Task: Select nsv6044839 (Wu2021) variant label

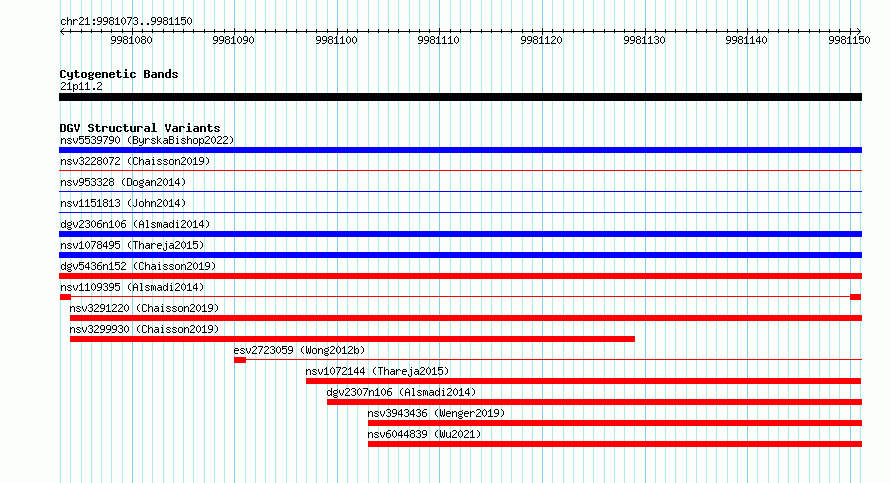Action: pos(425,434)
